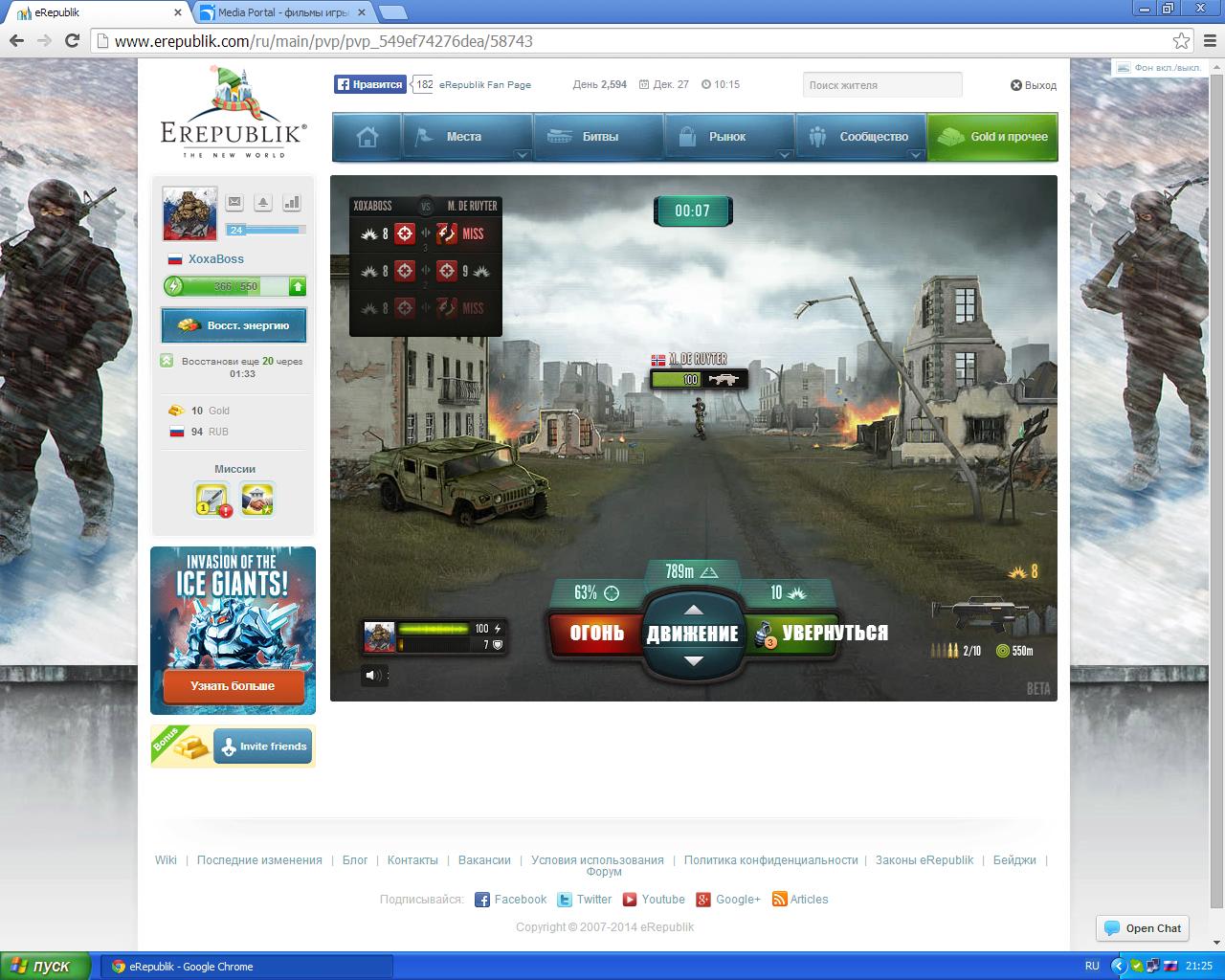Open the messages envelope icon in the sidebar
Screen dimensions: 1225x980
[234, 202]
